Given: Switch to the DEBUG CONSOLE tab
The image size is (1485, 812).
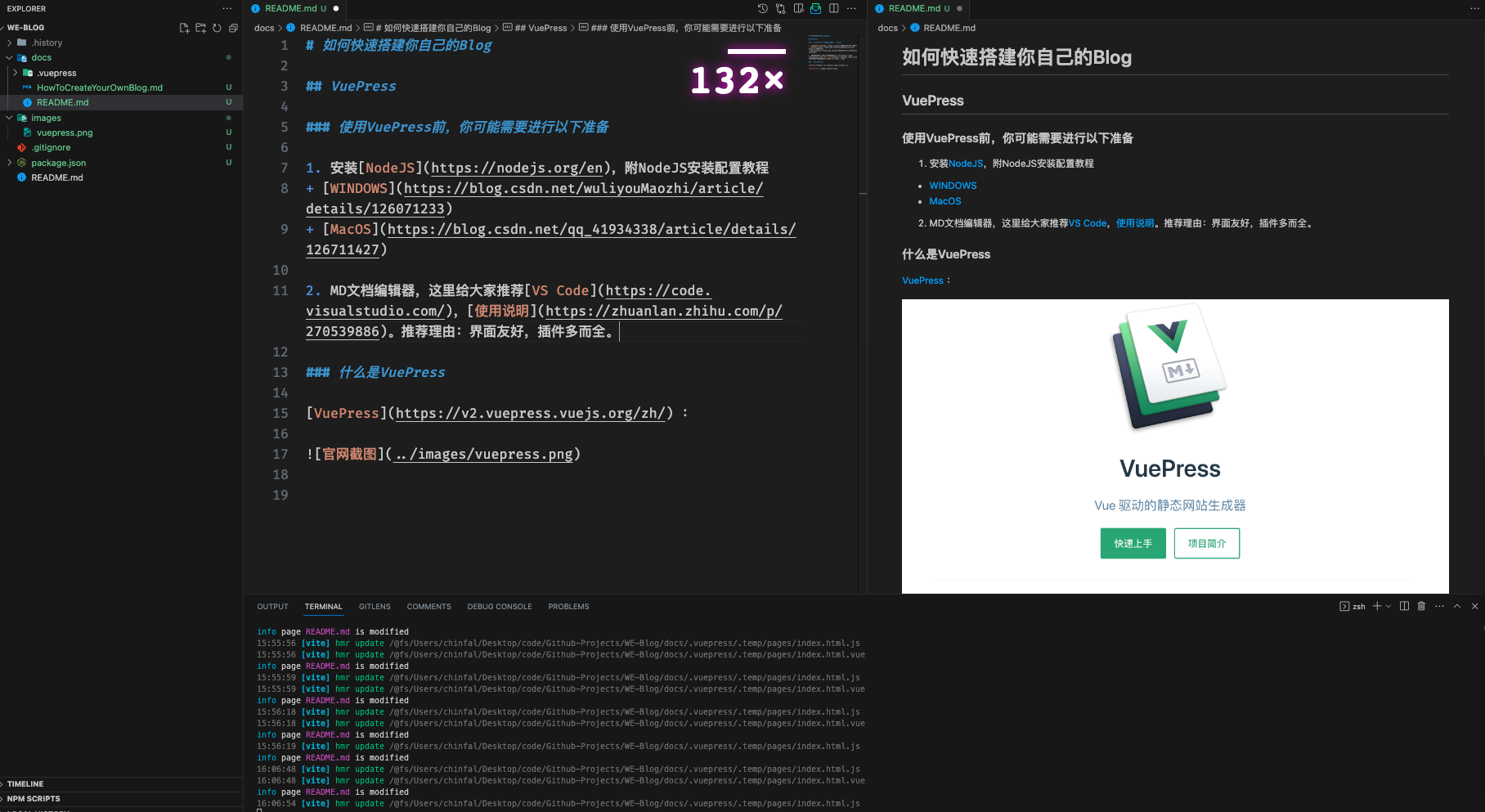Looking at the screenshot, I should [x=500, y=607].
